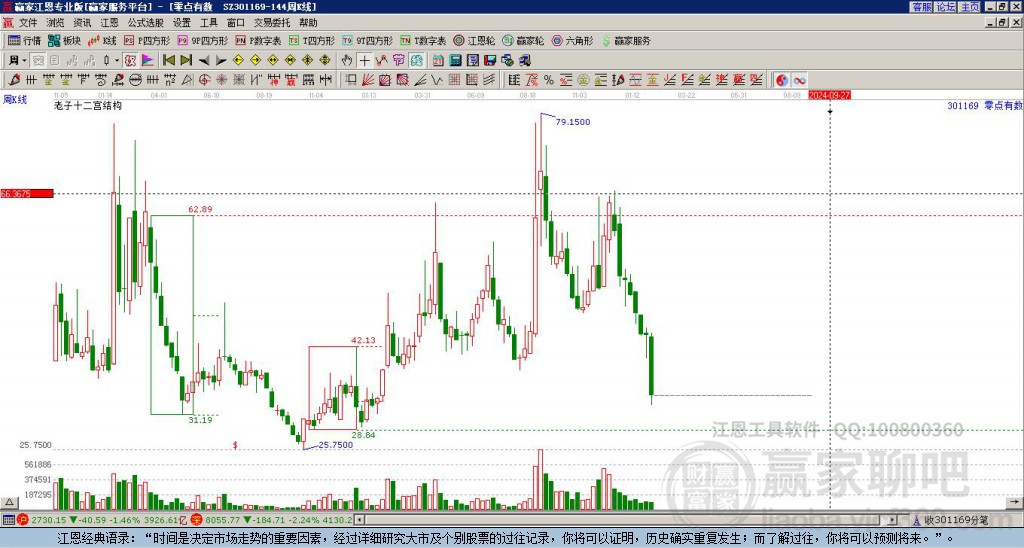This screenshot has height=548, width=1024.
Task: Click the percent sign tool icon
Action: pyautogui.click(x=549, y=80)
